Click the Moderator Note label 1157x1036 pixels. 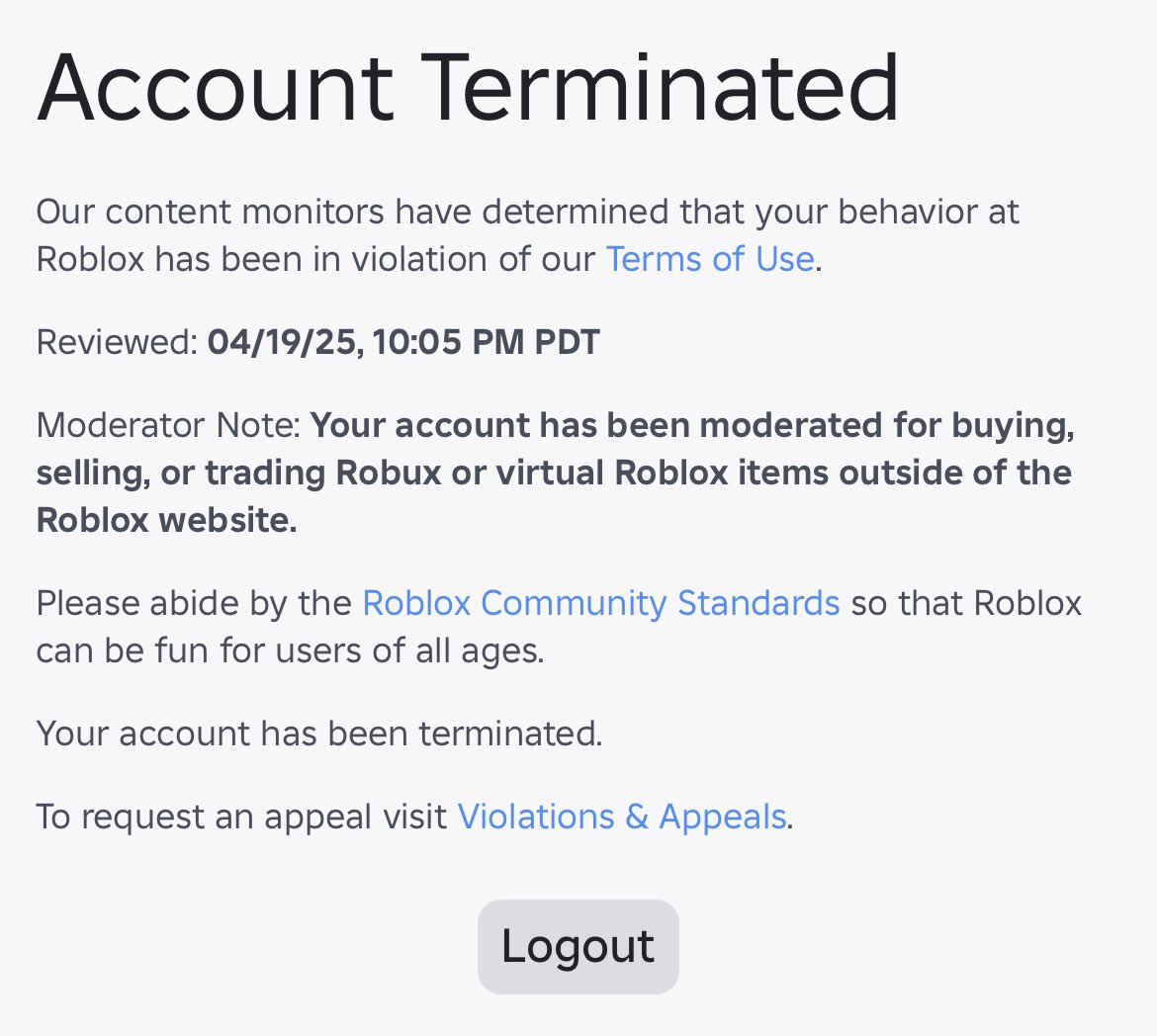click(x=168, y=426)
